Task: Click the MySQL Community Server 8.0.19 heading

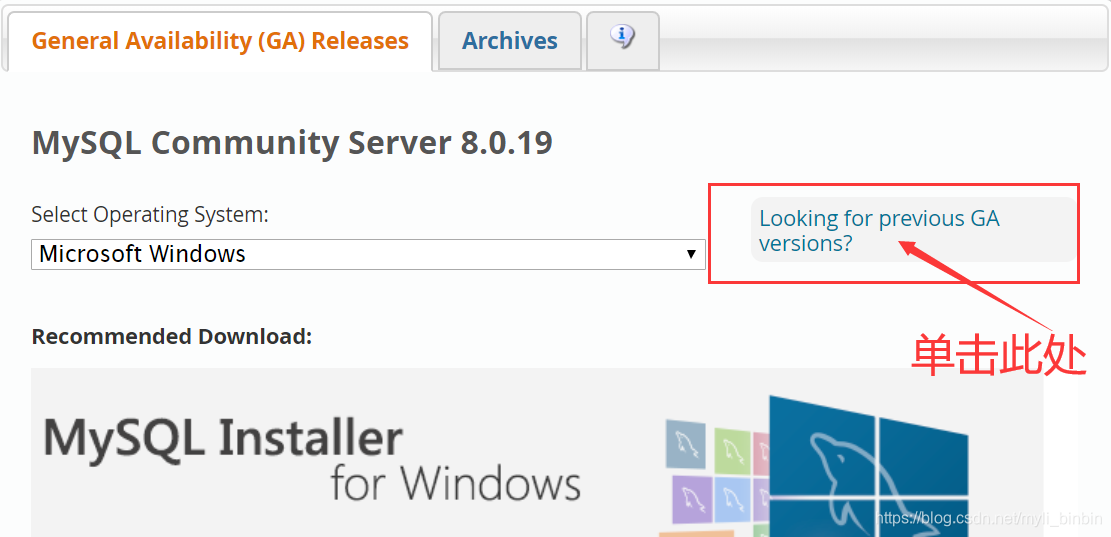Action: [x=292, y=144]
